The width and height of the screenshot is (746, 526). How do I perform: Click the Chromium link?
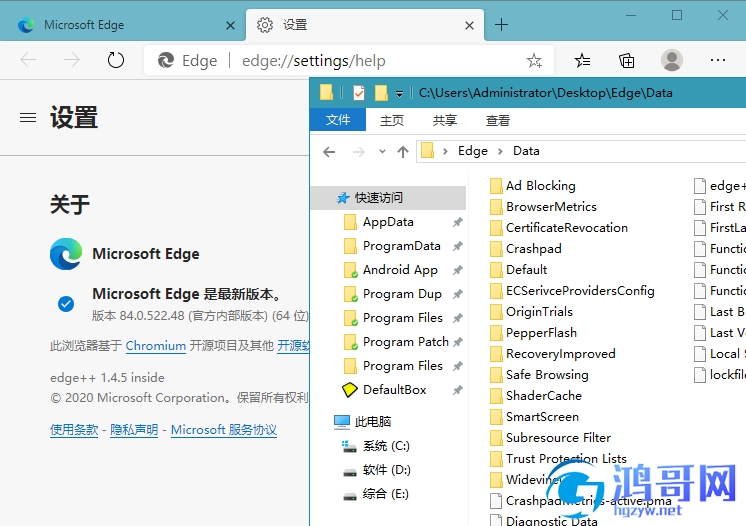156,346
